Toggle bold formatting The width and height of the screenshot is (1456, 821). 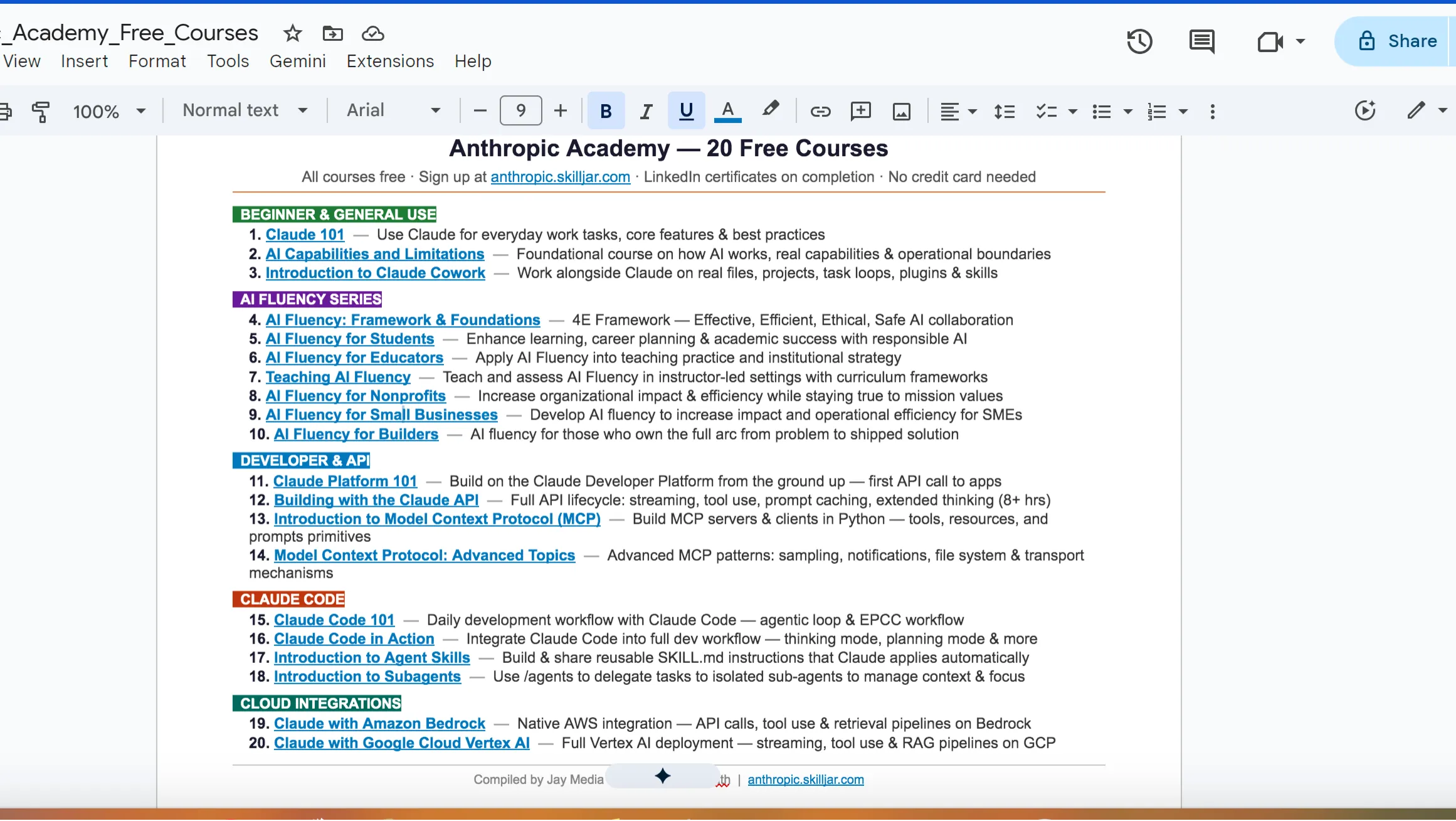pyautogui.click(x=606, y=111)
